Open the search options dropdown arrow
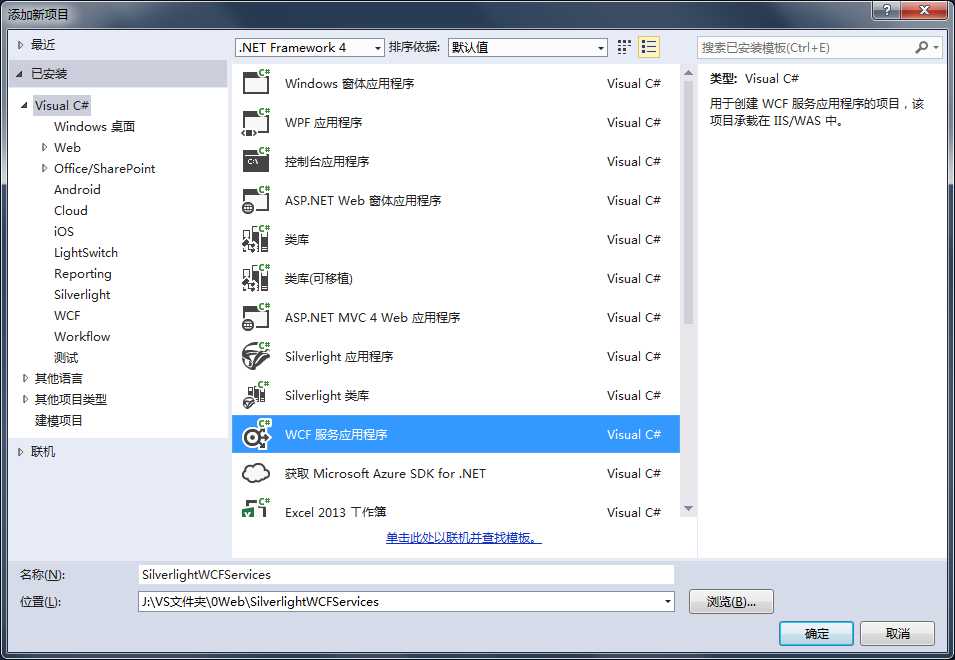Viewport: 955px width, 660px height. tap(936, 47)
